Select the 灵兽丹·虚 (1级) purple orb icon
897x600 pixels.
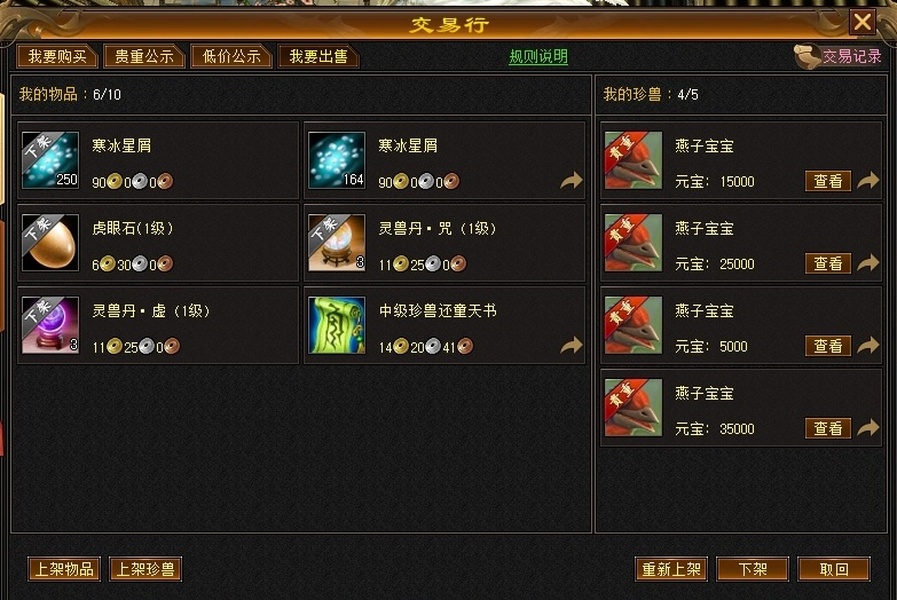(x=50, y=325)
